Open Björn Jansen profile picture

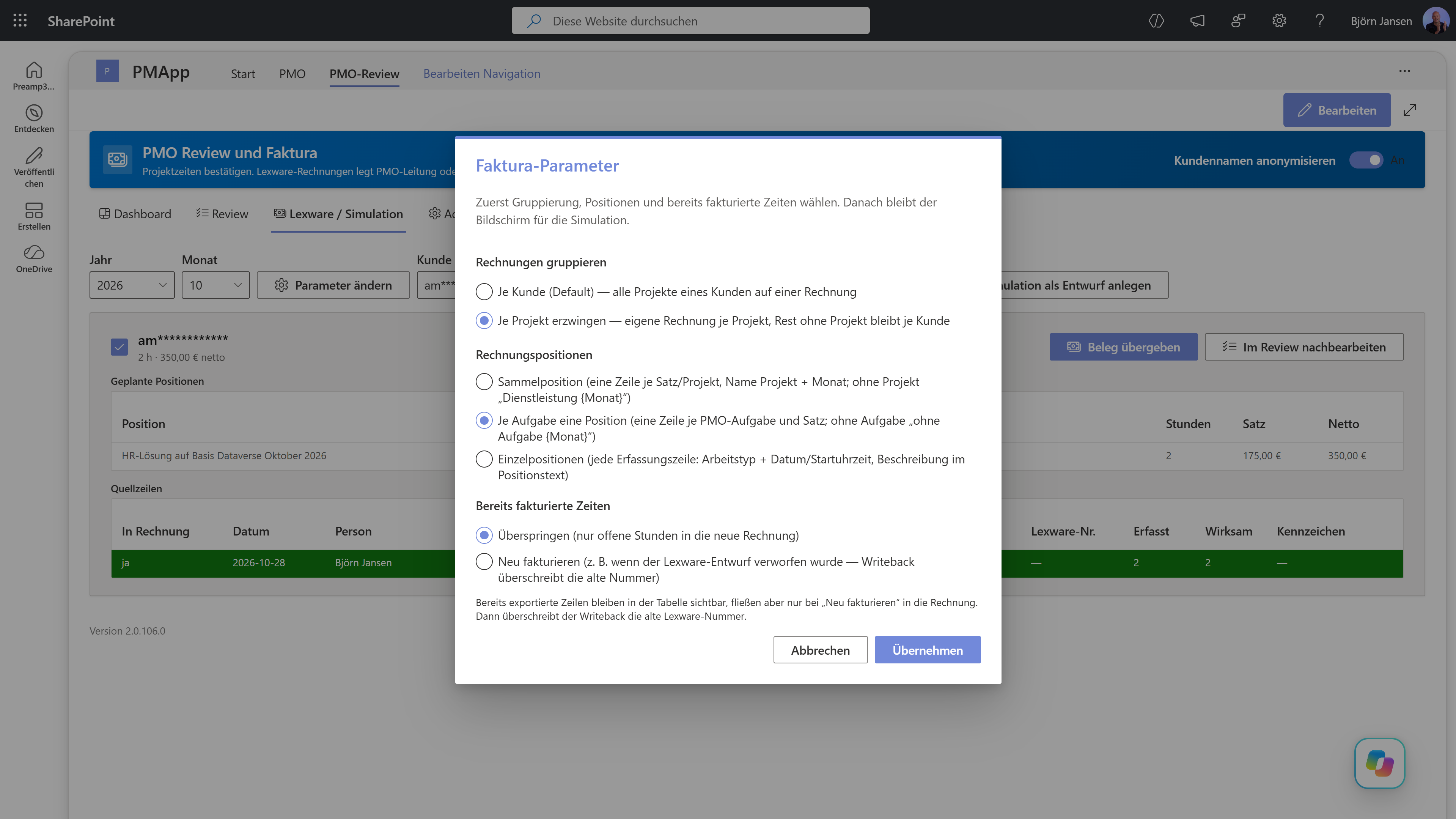pyautogui.click(x=1436, y=21)
